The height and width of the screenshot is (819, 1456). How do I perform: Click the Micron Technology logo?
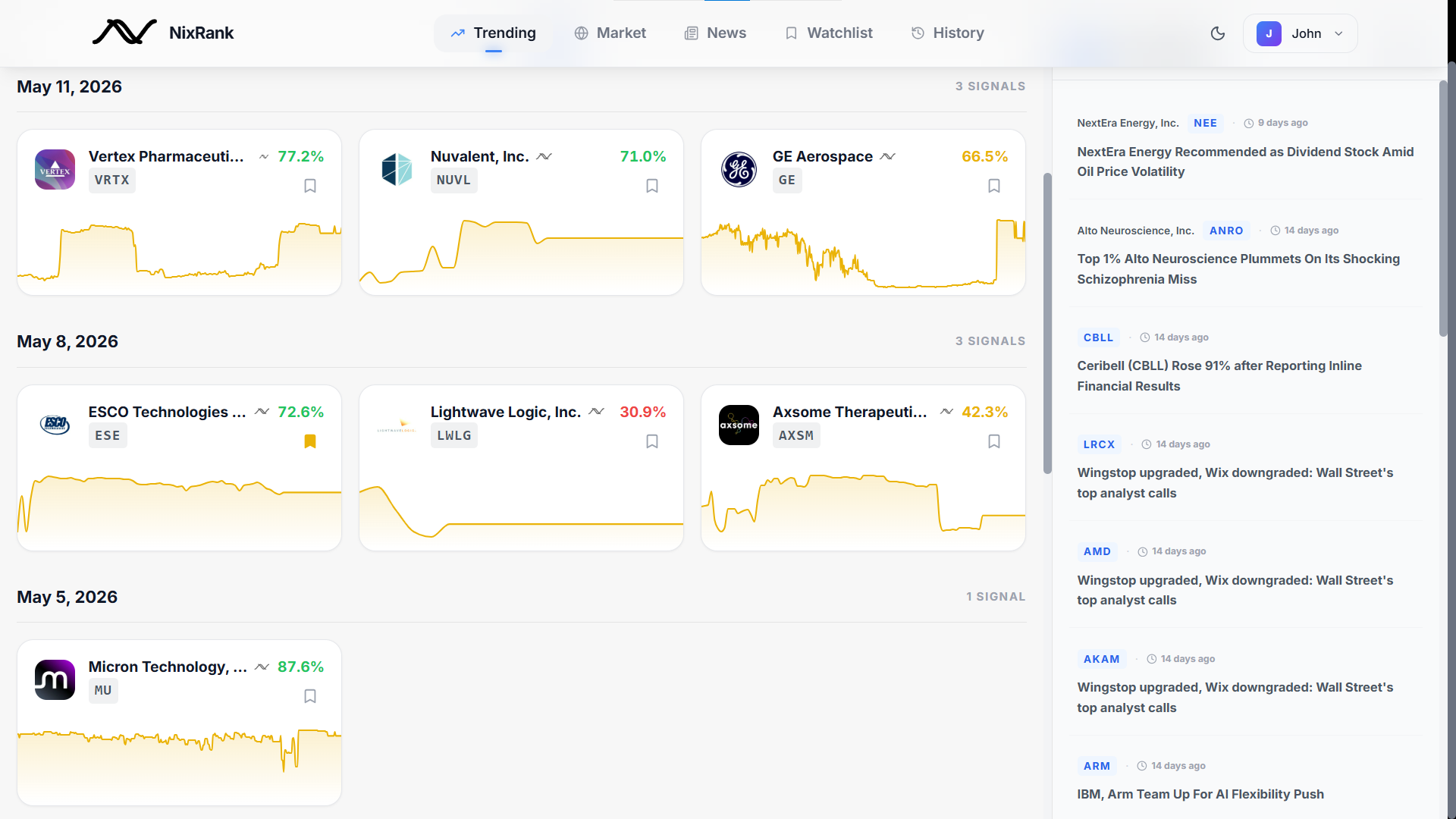(x=55, y=679)
